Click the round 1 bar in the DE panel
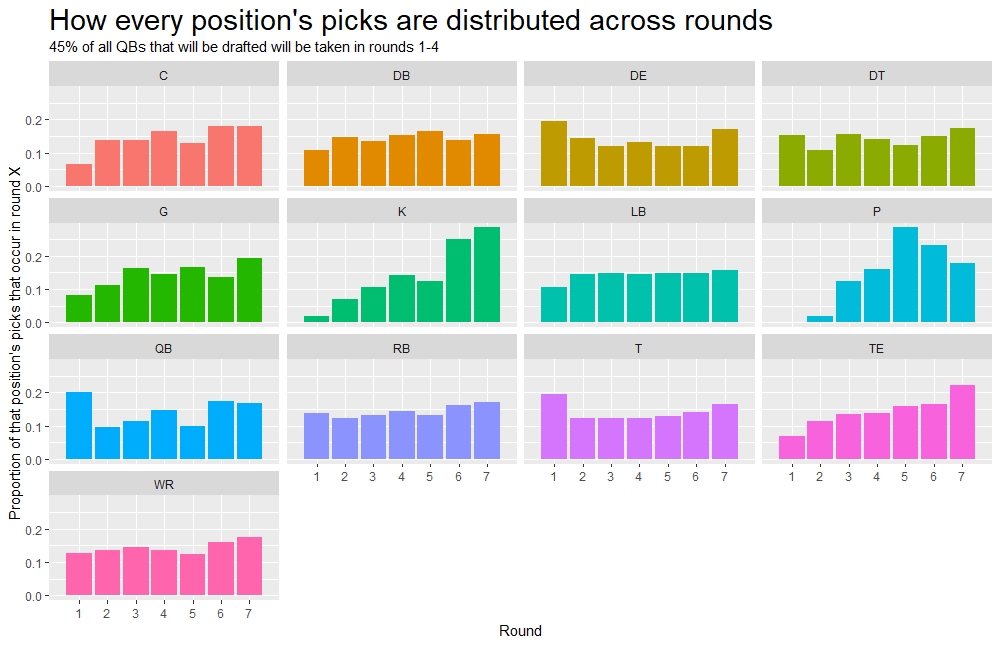This screenshot has height=646, width=1000. (554, 154)
